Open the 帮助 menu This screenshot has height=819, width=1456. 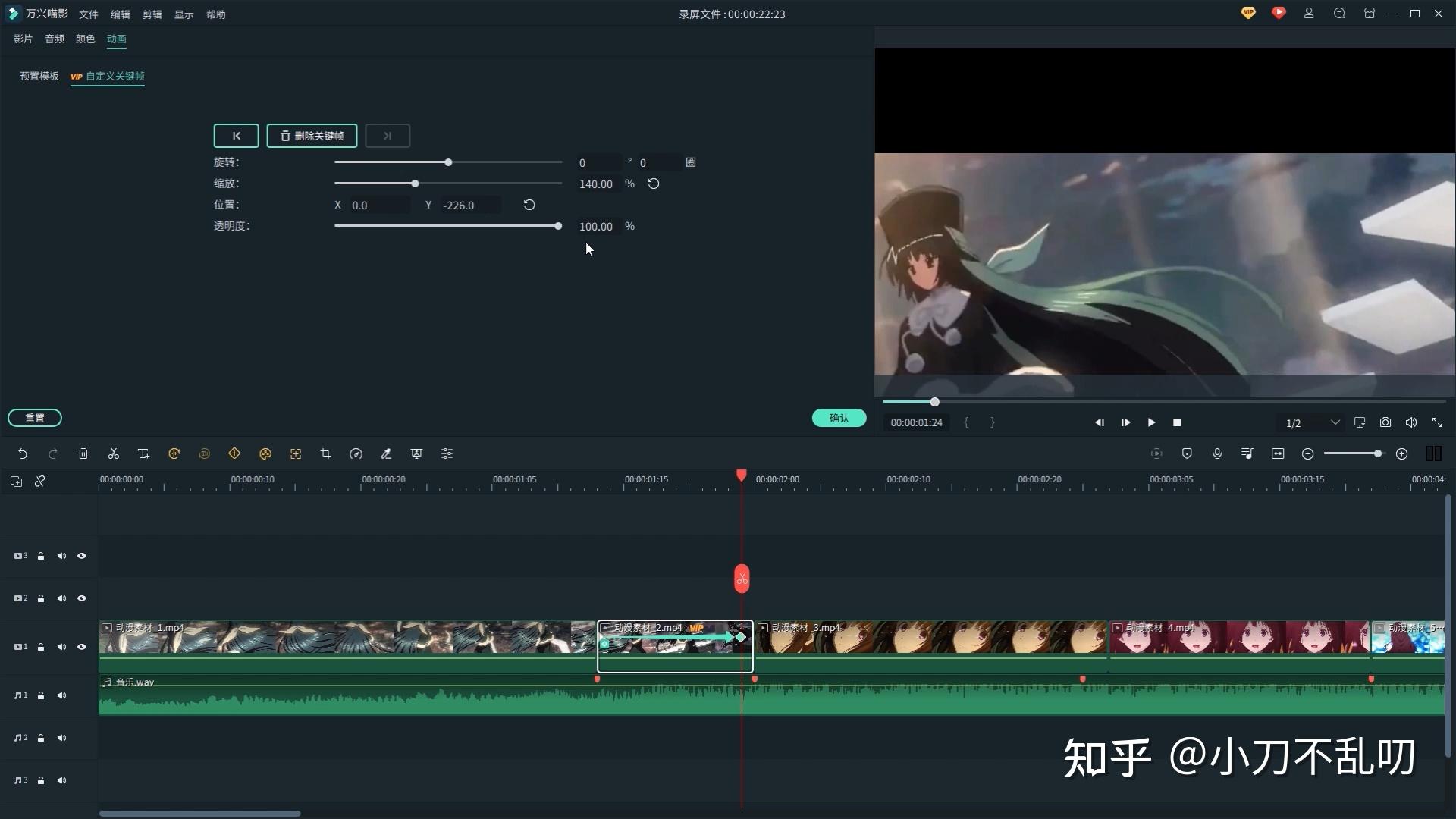(x=216, y=14)
